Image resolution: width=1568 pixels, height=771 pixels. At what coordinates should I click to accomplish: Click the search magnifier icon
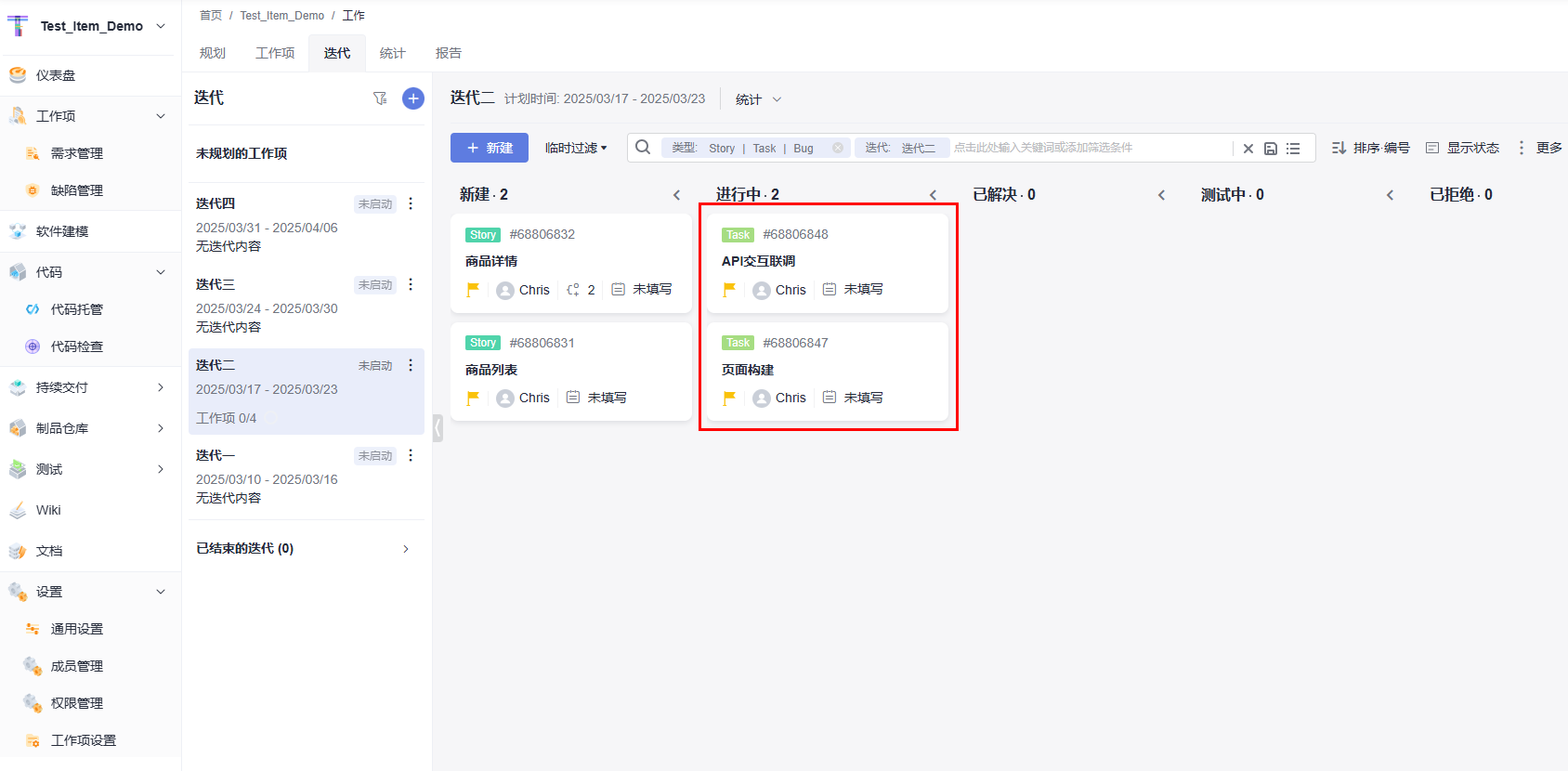pyautogui.click(x=643, y=148)
